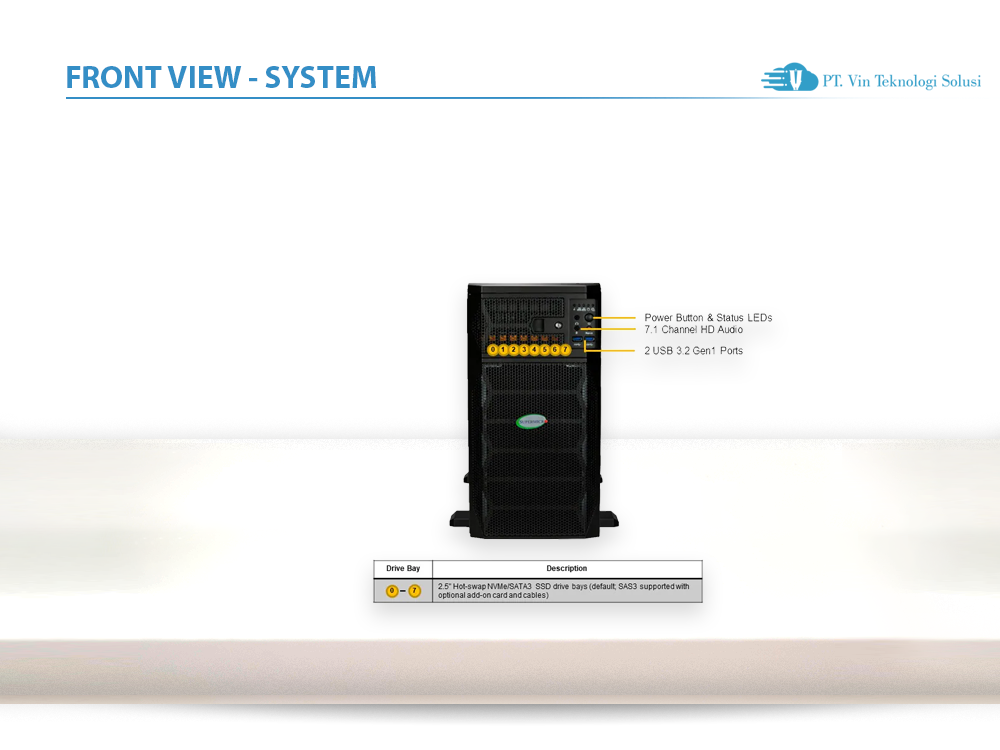Click the green Supermicro logo on the tower
The image size is (1000, 750).
click(531, 422)
